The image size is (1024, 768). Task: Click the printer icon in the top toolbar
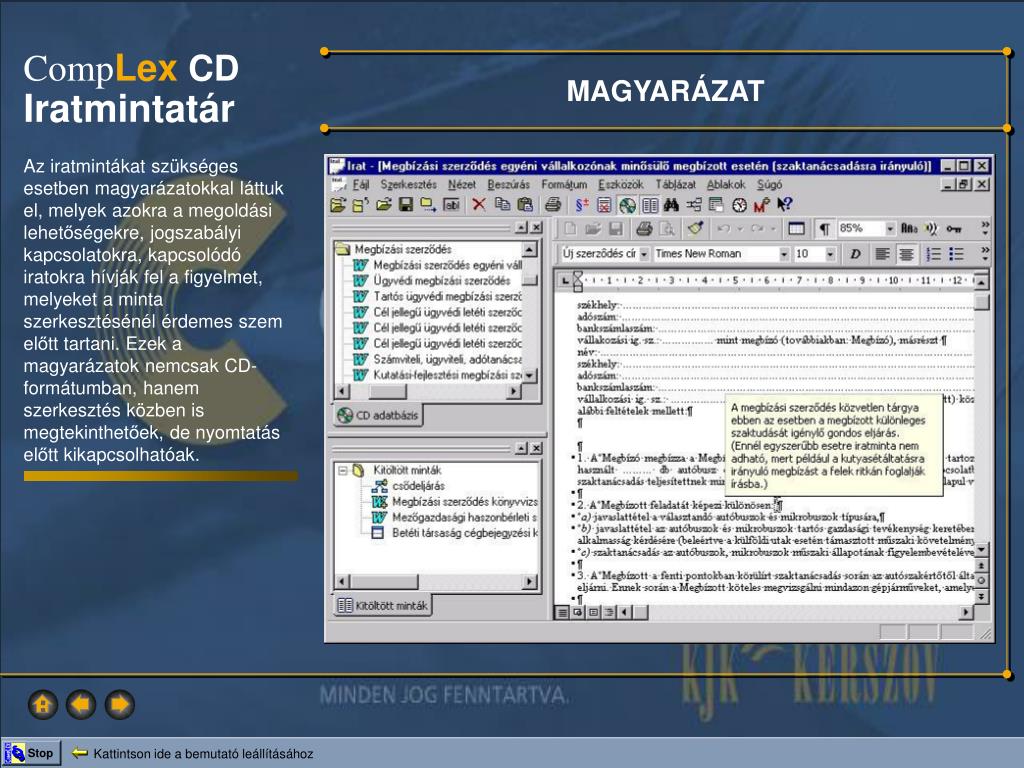pyautogui.click(x=553, y=205)
